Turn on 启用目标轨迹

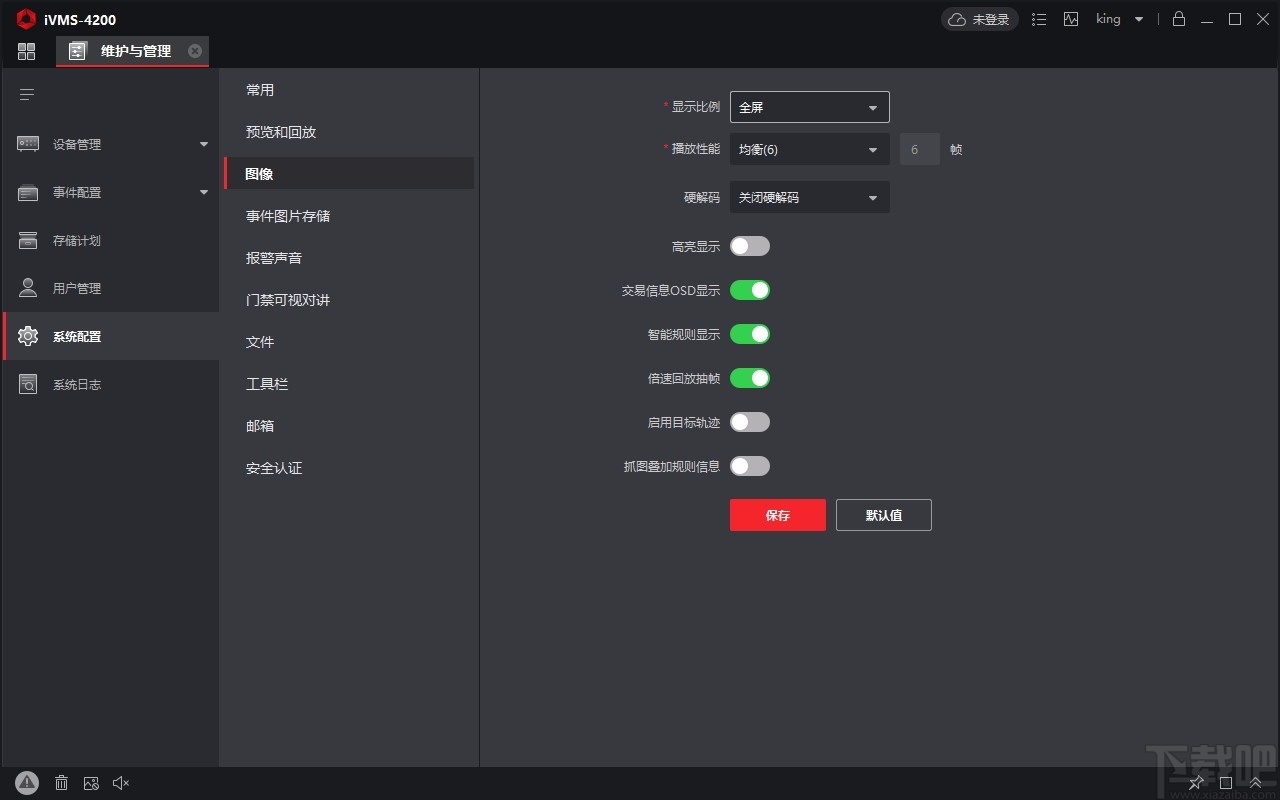pyautogui.click(x=750, y=422)
